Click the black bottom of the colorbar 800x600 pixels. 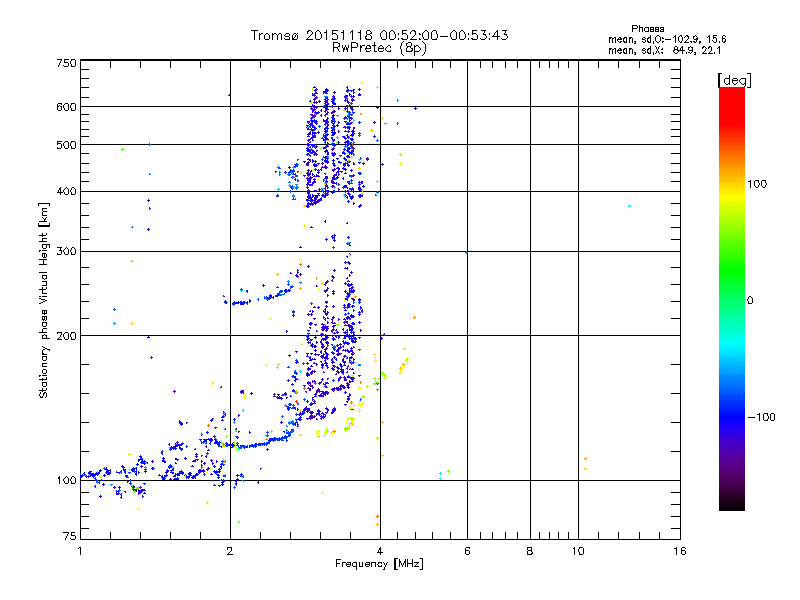[732, 503]
